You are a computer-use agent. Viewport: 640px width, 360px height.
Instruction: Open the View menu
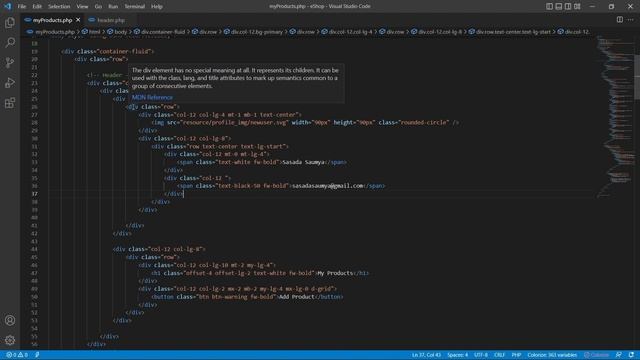82,6
